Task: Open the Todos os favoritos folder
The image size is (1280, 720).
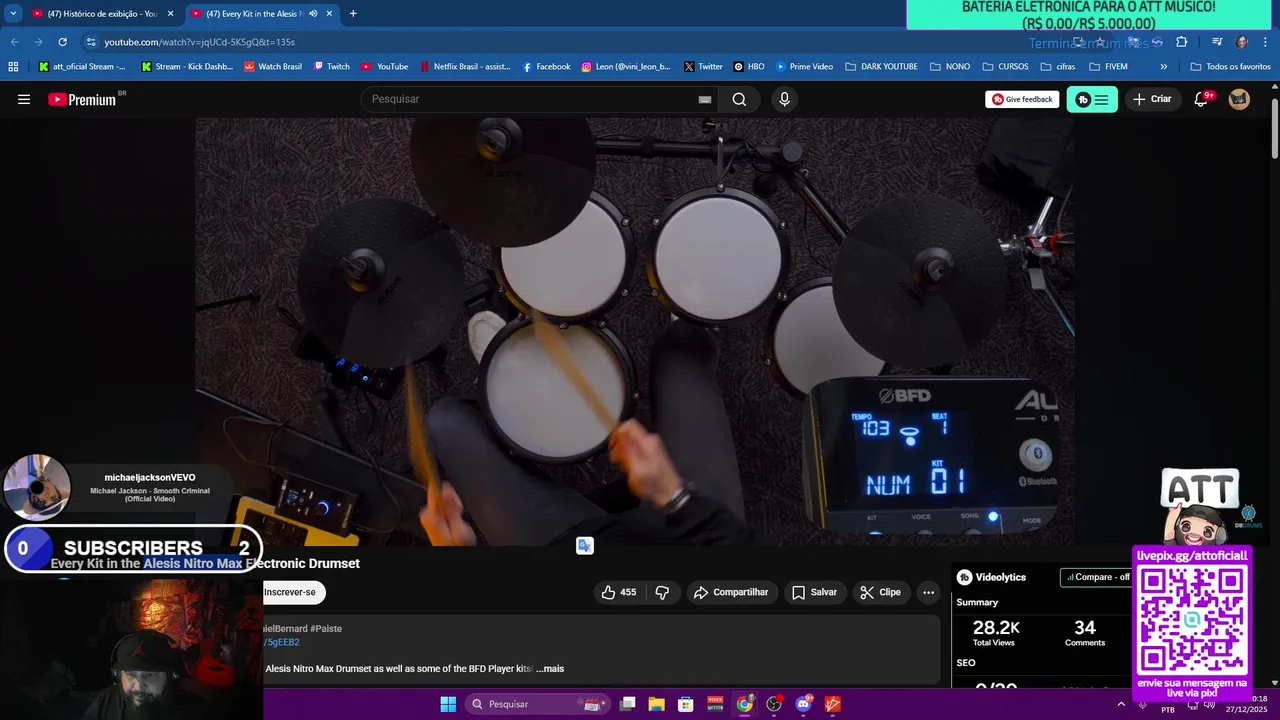Action: pos(1230,67)
